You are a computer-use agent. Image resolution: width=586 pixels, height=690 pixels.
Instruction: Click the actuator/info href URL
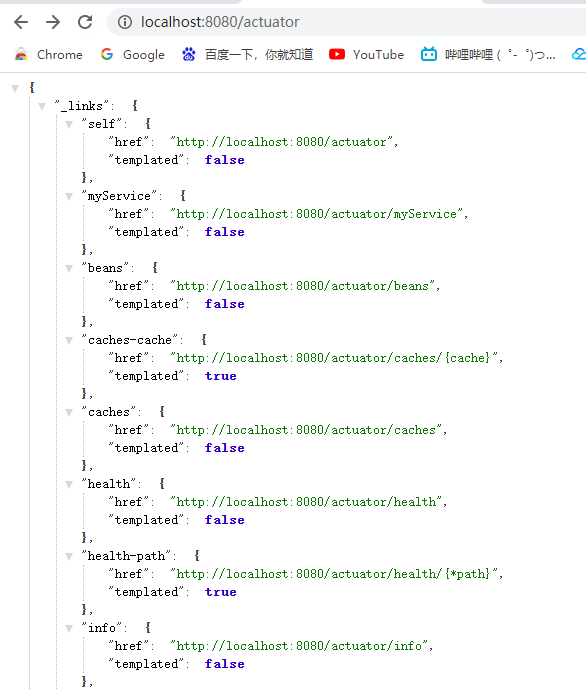[x=299, y=646]
